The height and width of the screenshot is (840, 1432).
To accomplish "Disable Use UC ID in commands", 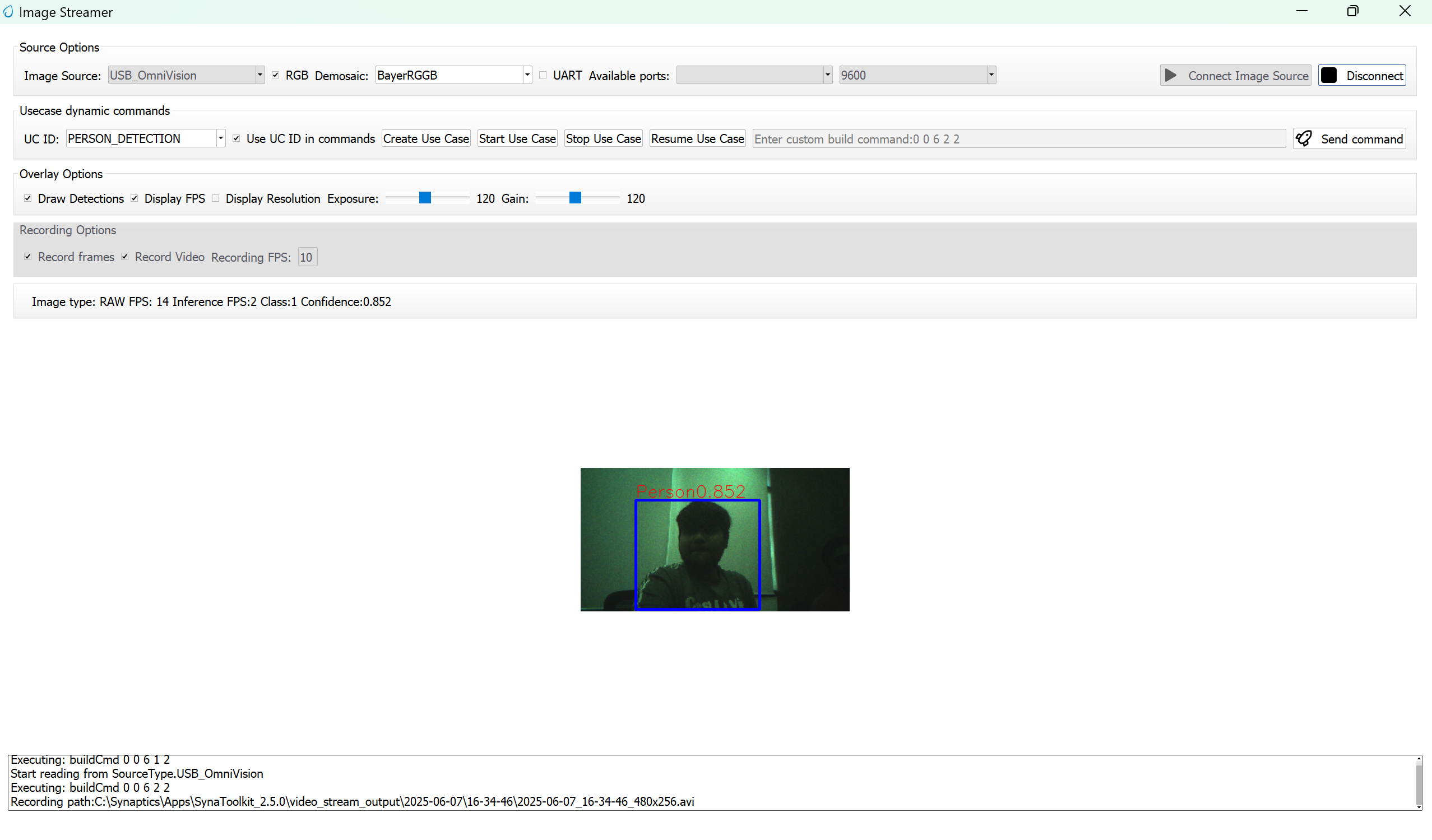I will point(237,137).
